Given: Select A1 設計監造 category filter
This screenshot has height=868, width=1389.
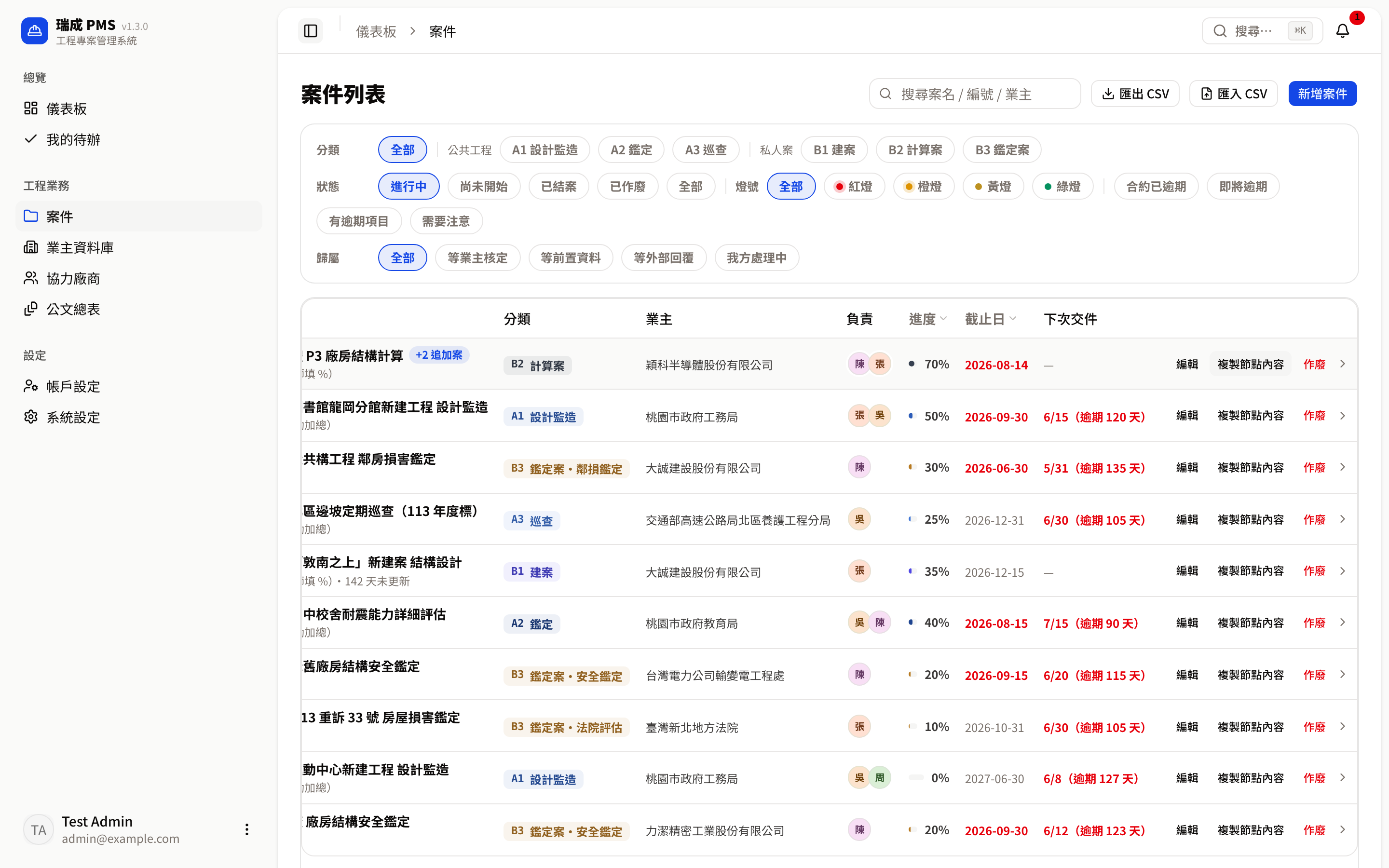Looking at the screenshot, I should coord(545,150).
